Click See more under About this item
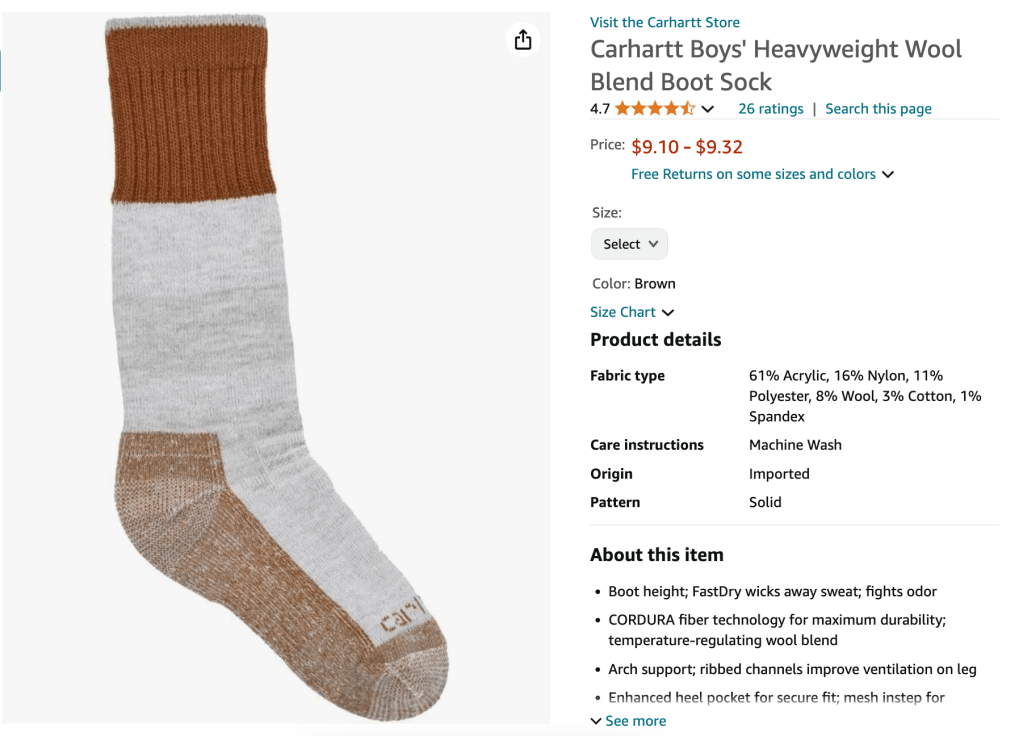Viewport: 1023px width, 736px height. [635, 721]
